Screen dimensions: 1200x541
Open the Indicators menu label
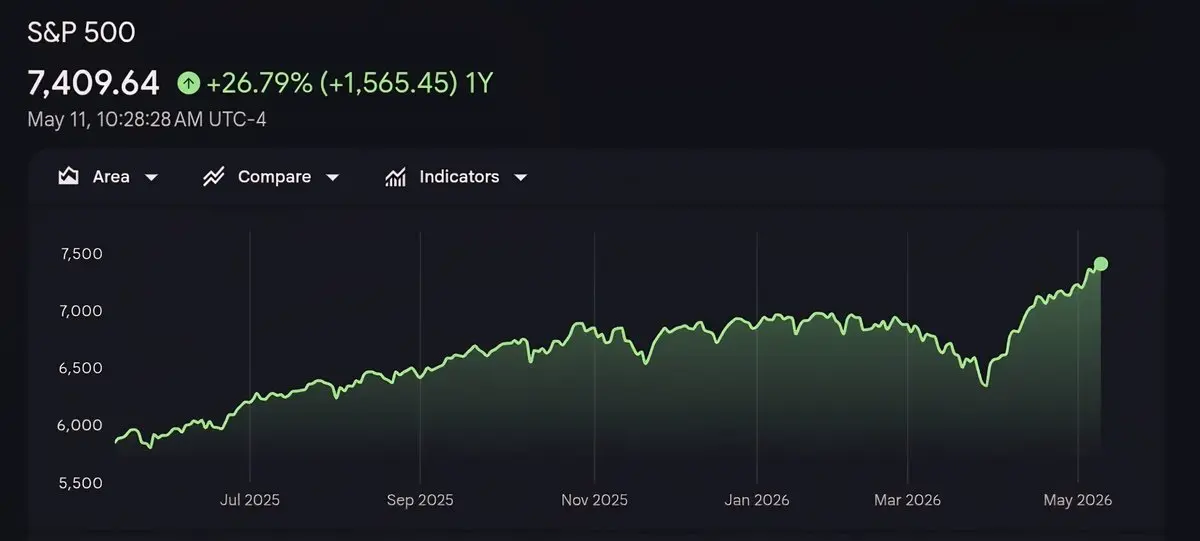click(x=459, y=177)
